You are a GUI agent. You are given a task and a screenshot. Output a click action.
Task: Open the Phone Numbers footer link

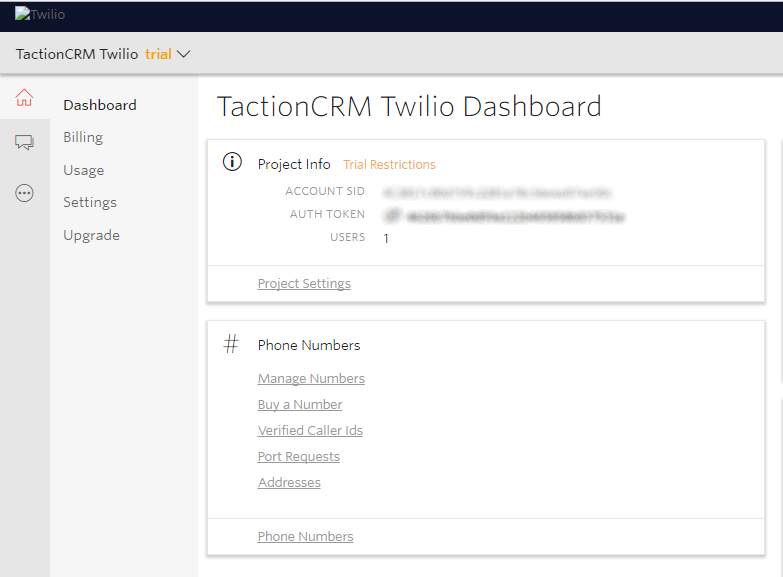click(x=305, y=537)
